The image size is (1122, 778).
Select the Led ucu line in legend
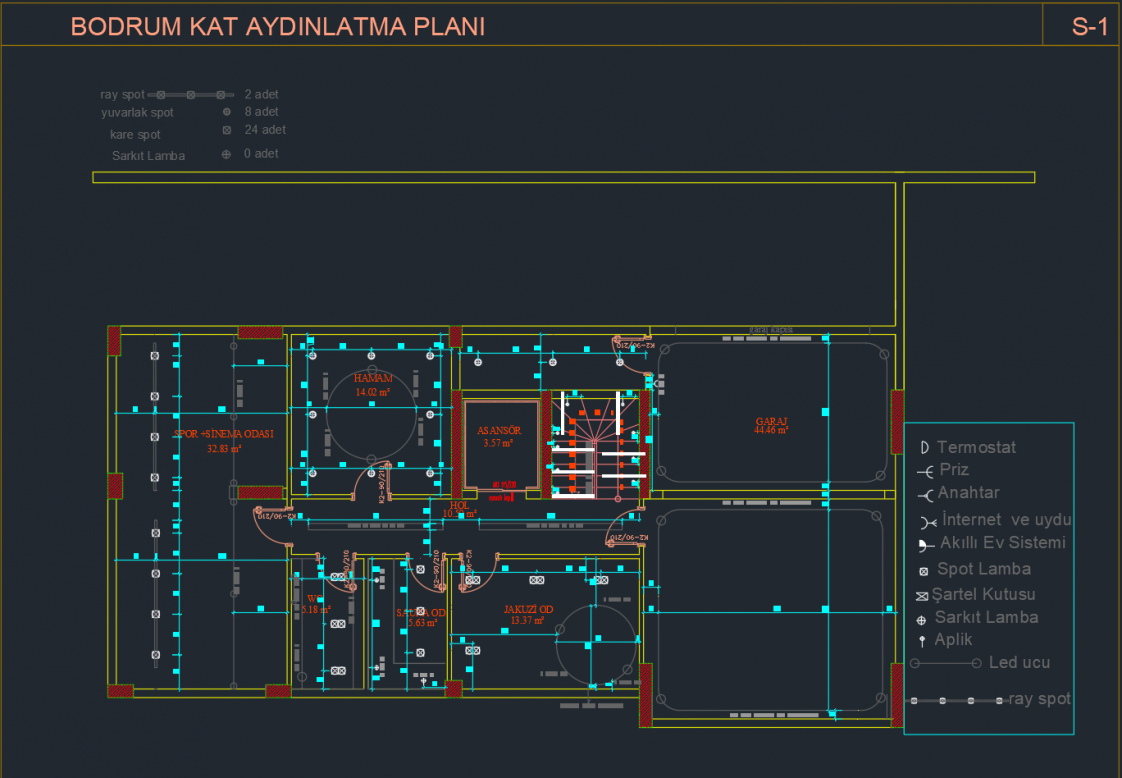tap(944, 664)
